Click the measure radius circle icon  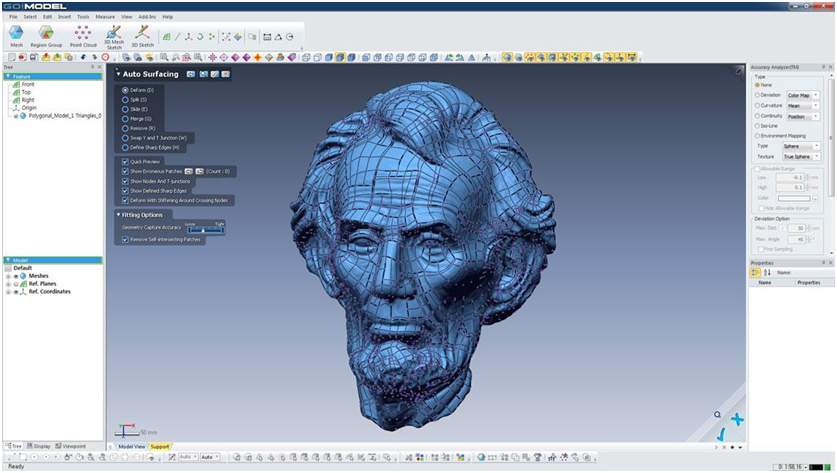(290, 37)
